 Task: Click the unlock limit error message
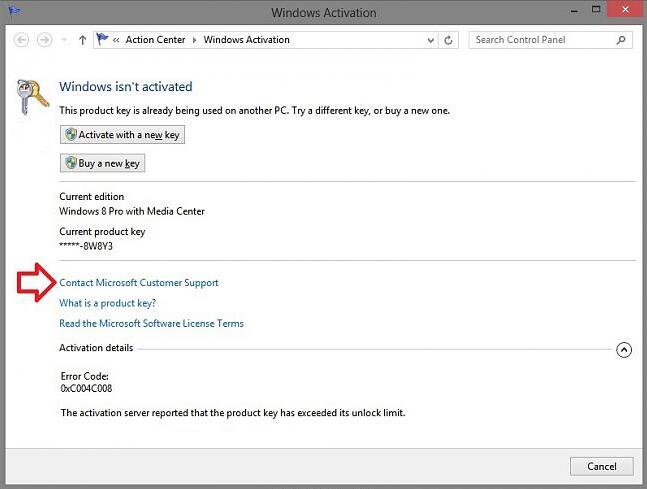(233, 413)
